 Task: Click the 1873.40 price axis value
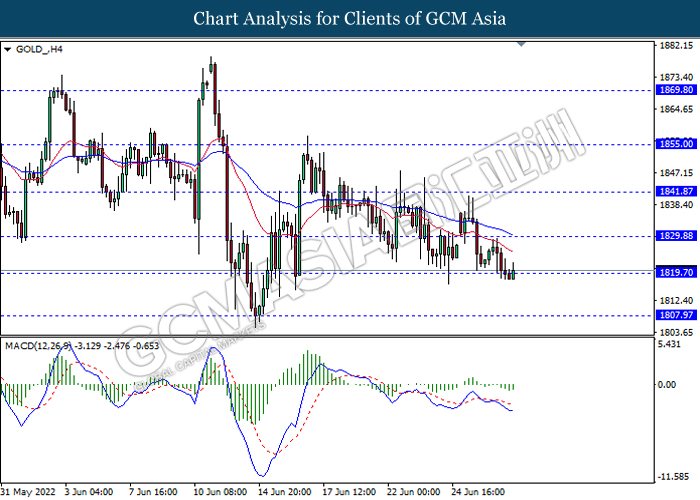pyautogui.click(x=676, y=78)
